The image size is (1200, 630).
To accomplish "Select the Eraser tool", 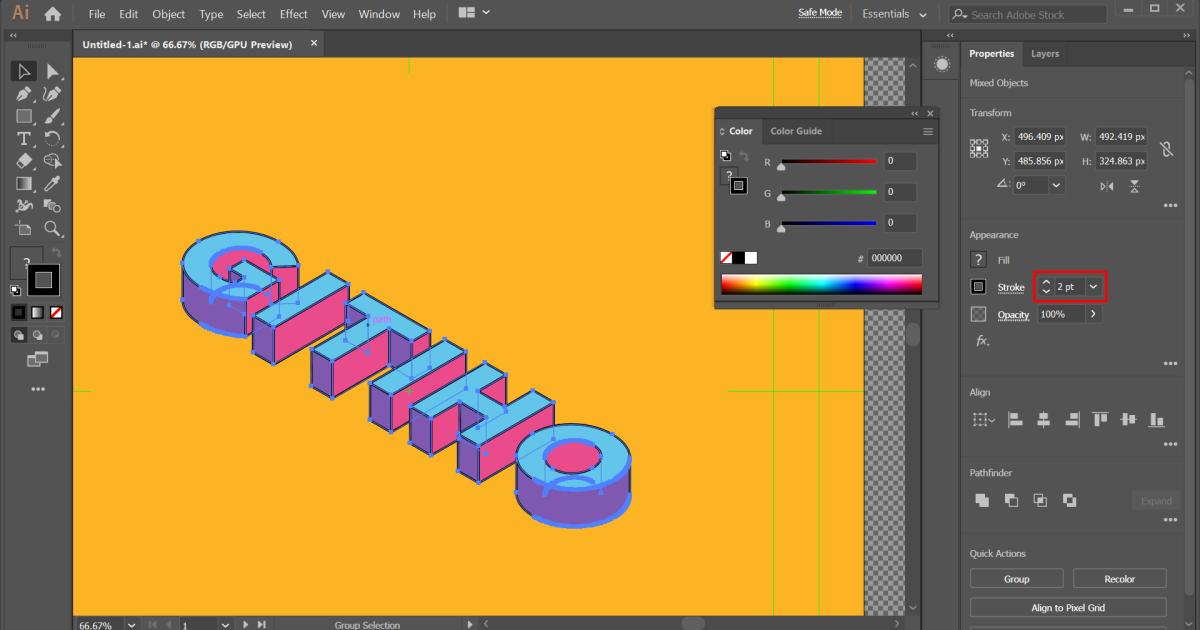I will pos(24,161).
